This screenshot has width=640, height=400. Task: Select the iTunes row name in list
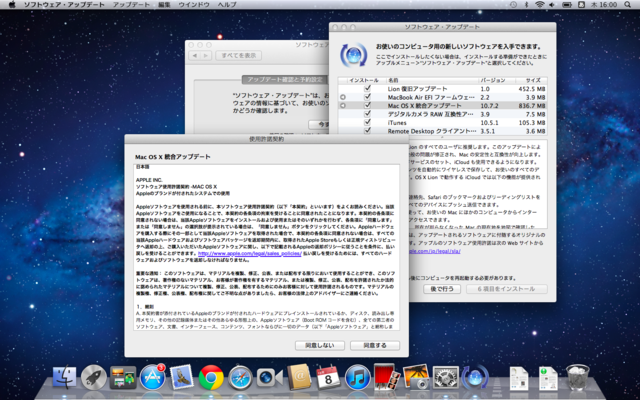397,122
